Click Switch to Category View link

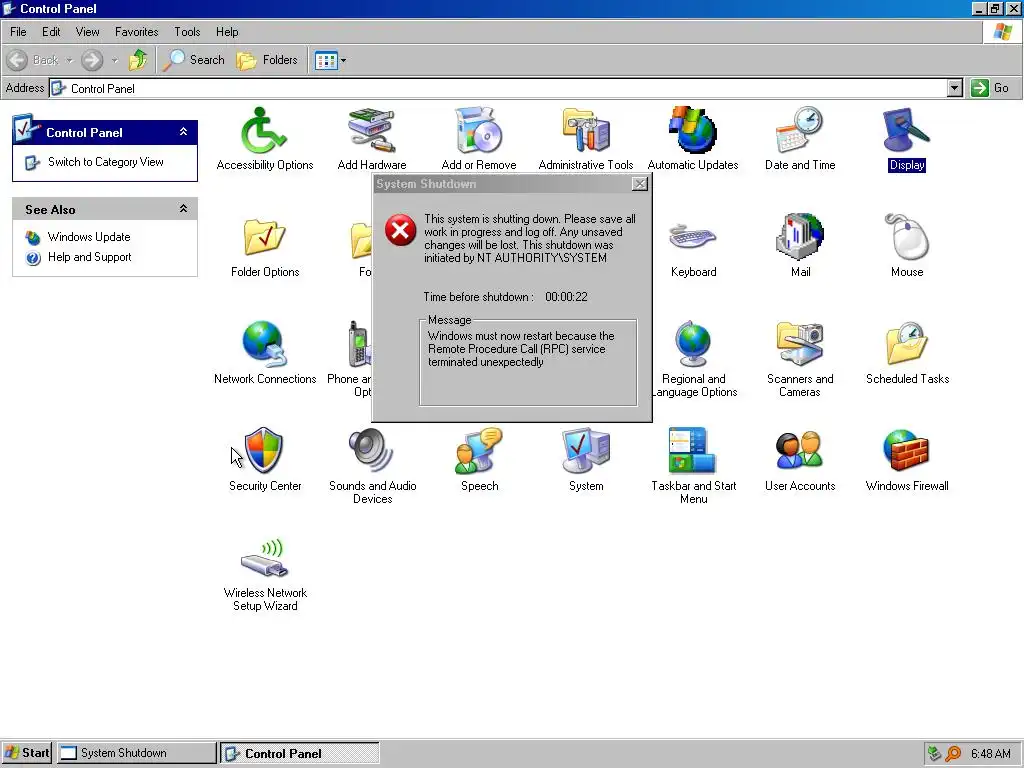tap(105, 162)
